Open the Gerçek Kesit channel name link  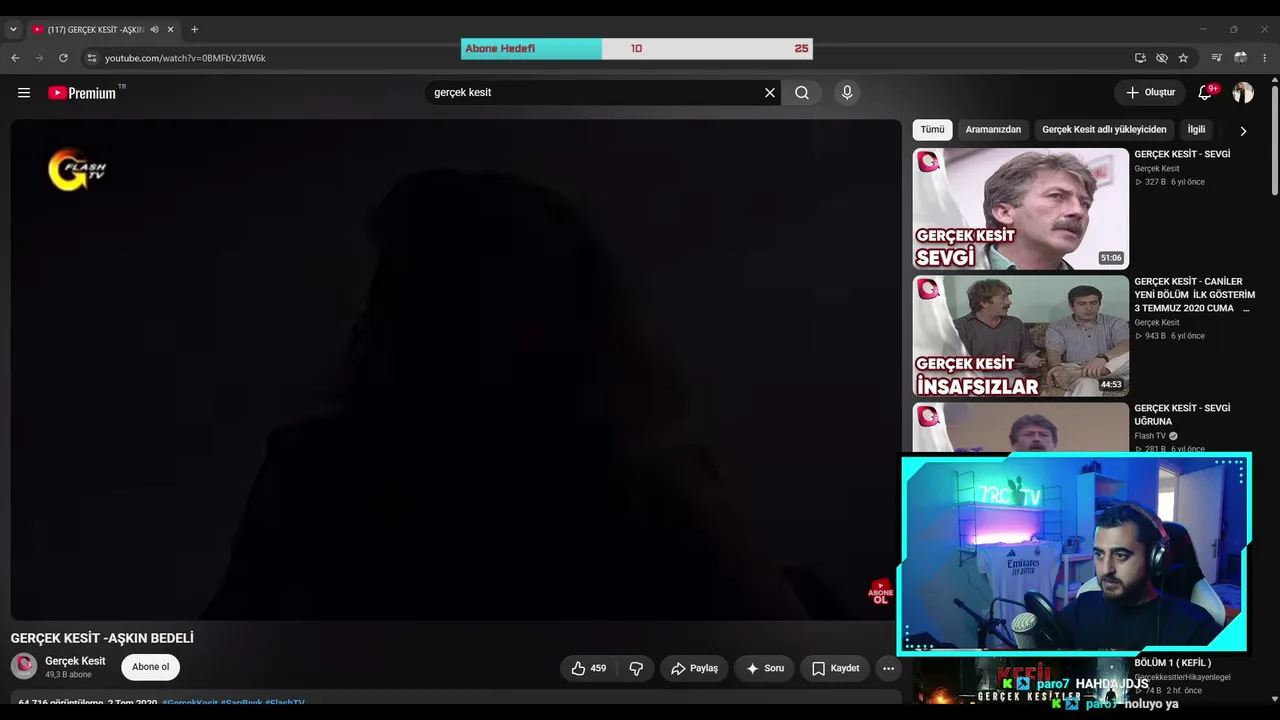click(75, 661)
